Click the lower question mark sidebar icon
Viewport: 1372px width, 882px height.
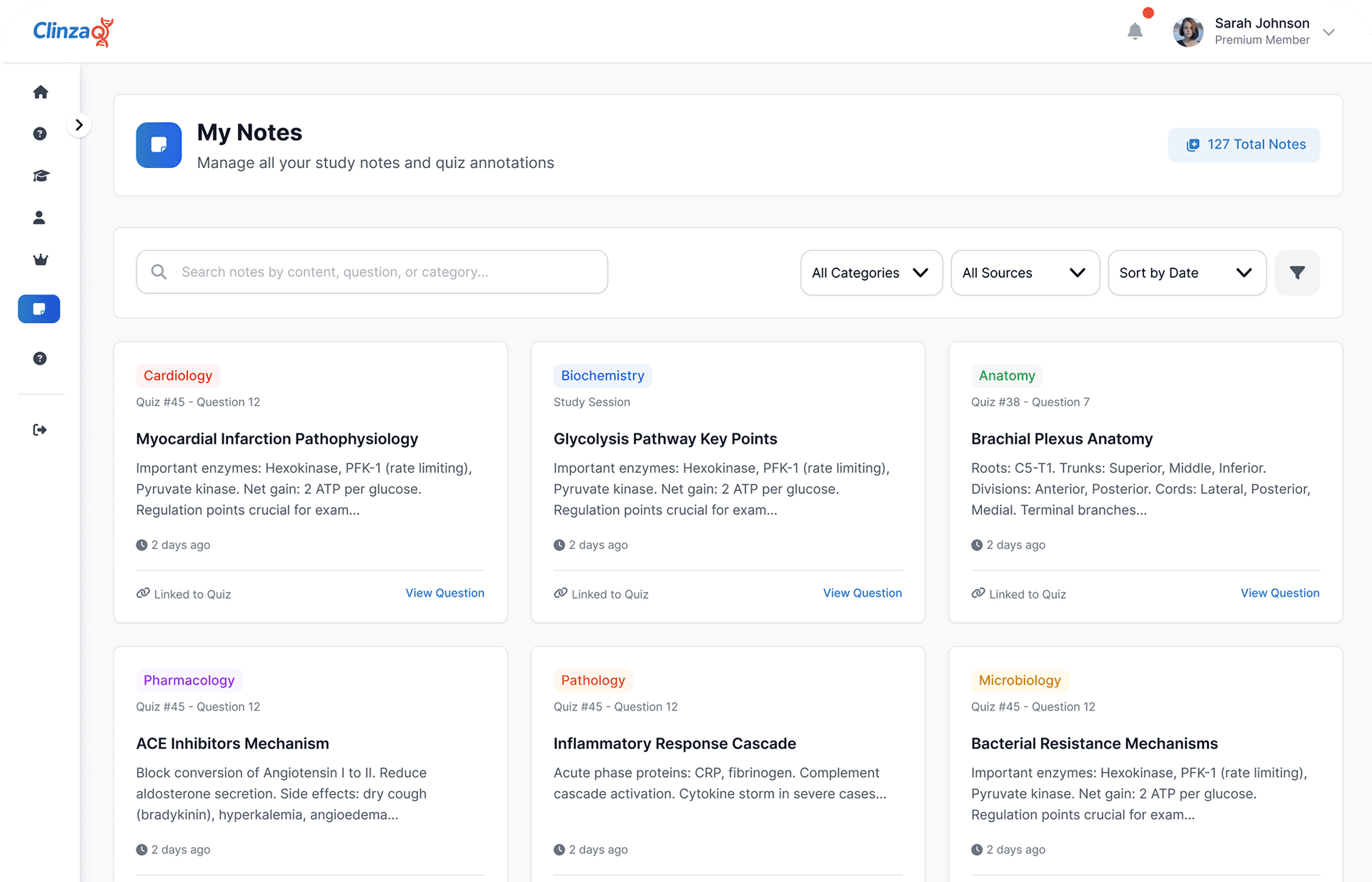point(40,359)
